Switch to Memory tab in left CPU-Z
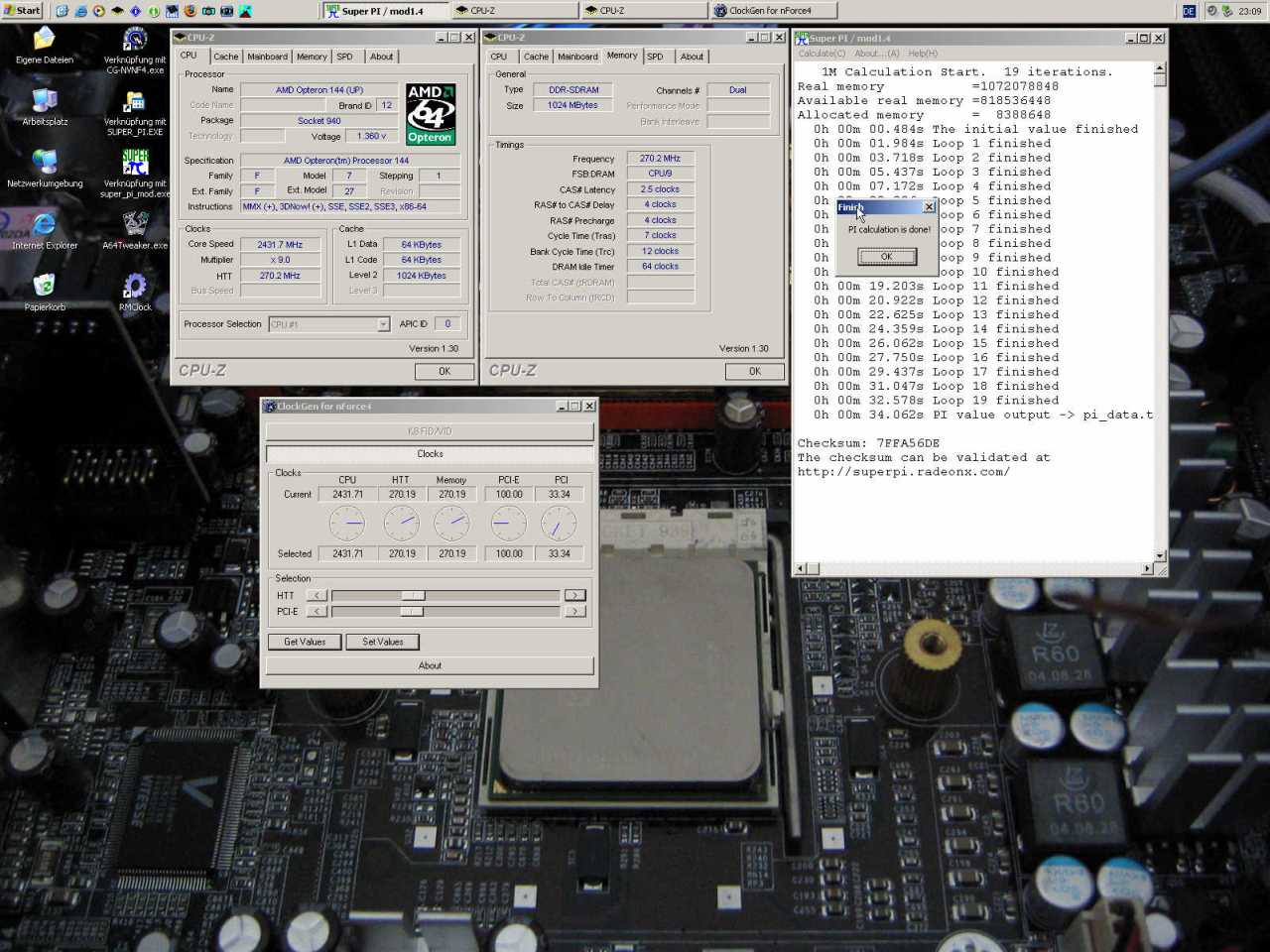The image size is (1270, 952). pos(312,57)
